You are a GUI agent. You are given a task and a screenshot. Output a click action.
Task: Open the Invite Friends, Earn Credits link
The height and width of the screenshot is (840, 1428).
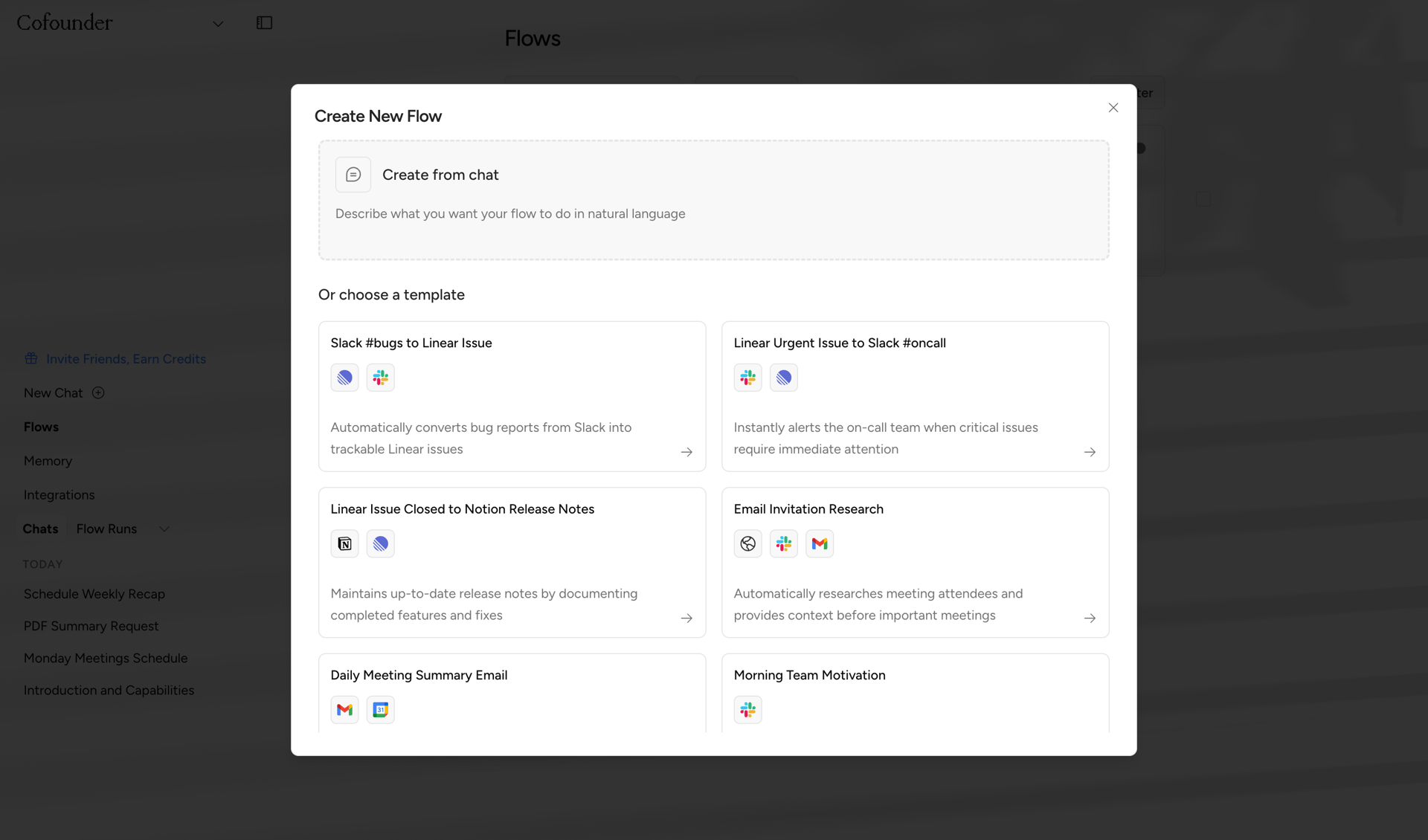pos(126,358)
